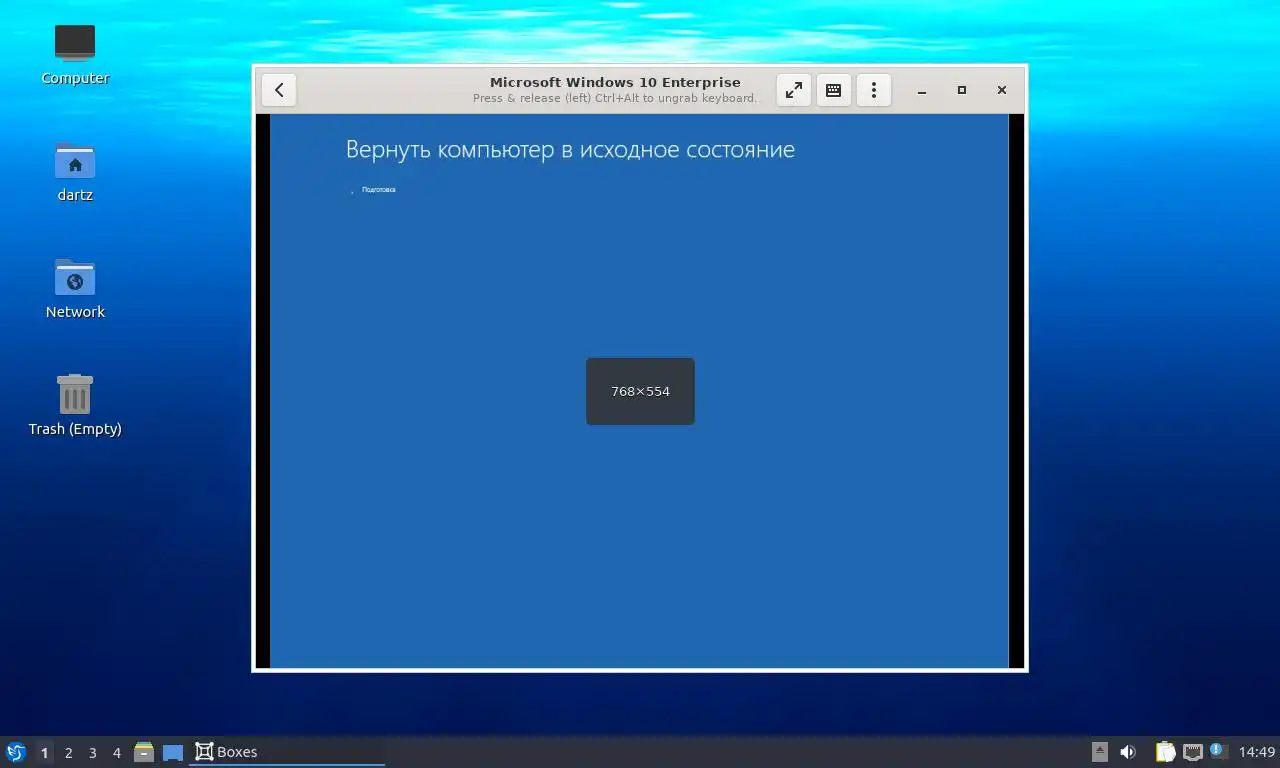Open the keyboard shortcuts send menu
The width and height of the screenshot is (1280, 768).
tap(833, 90)
